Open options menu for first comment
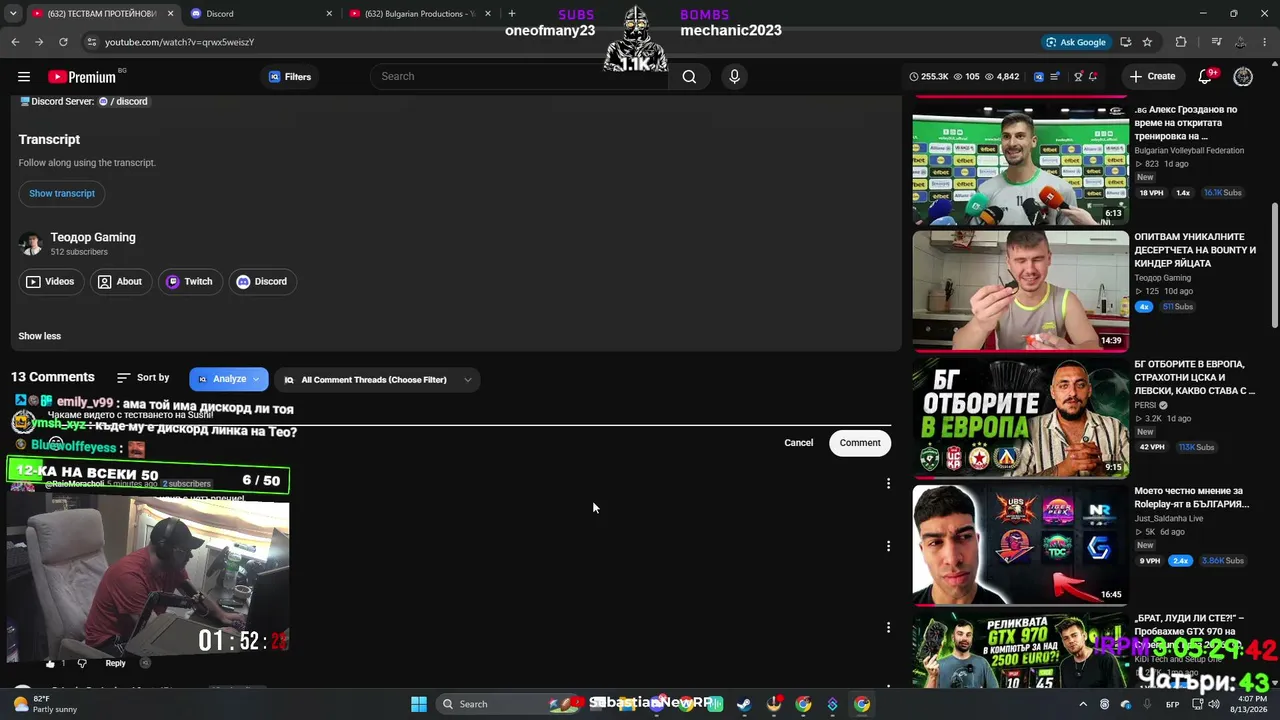The image size is (1280, 720). click(x=888, y=484)
